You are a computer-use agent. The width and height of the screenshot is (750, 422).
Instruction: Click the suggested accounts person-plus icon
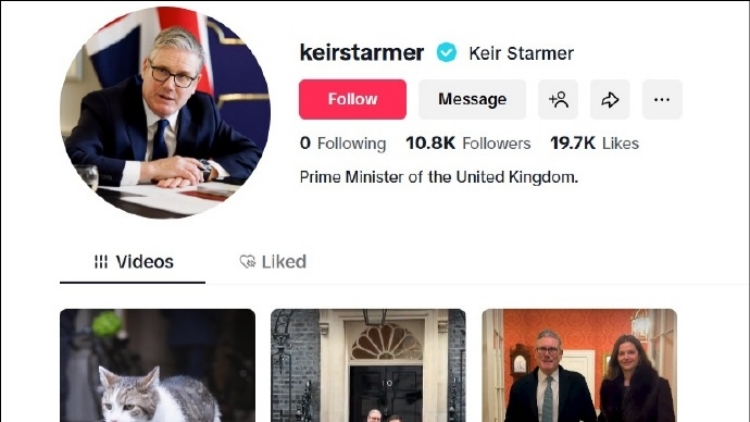tap(558, 99)
